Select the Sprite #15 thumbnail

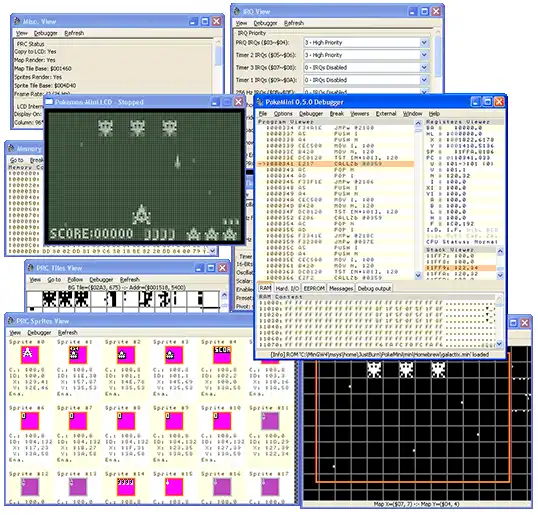click(174, 487)
